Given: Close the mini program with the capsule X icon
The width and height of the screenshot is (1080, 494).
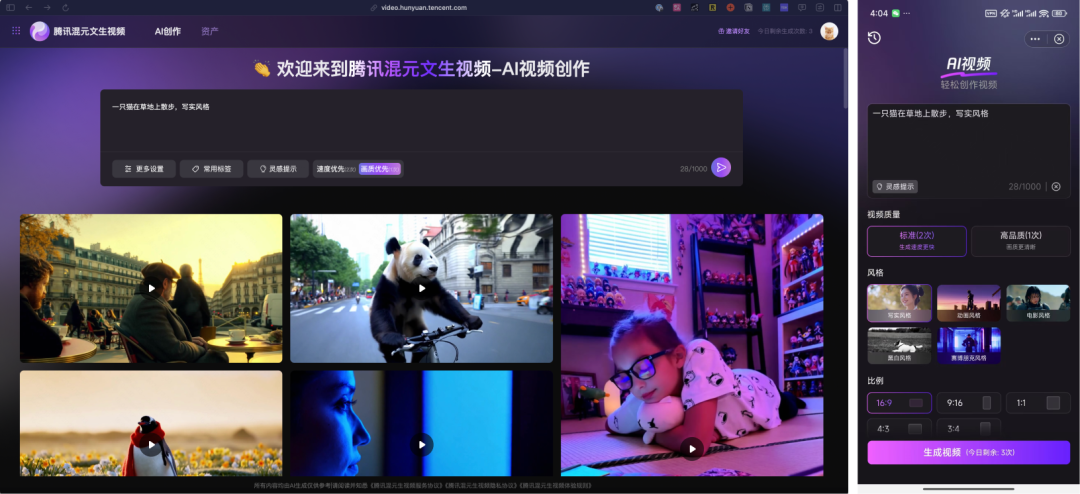Looking at the screenshot, I should [1059, 39].
